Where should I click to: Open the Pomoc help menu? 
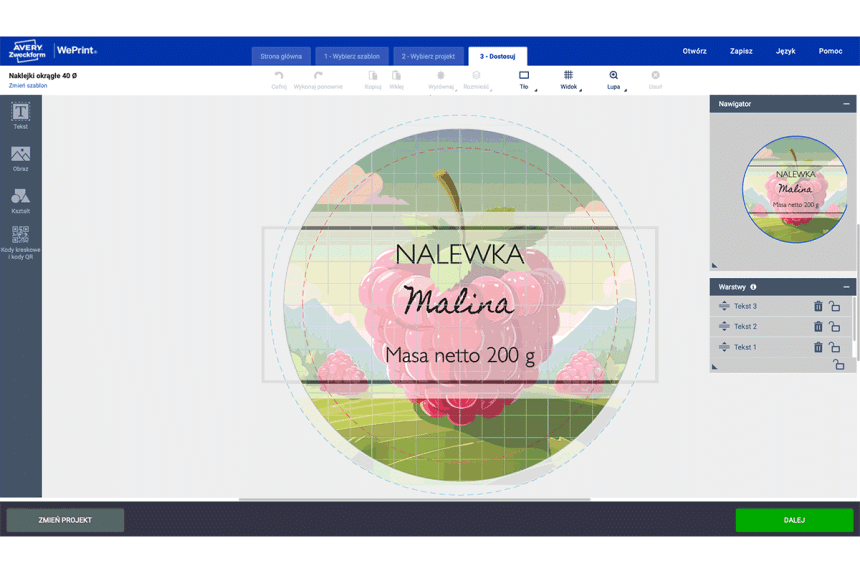[x=830, y=51]
